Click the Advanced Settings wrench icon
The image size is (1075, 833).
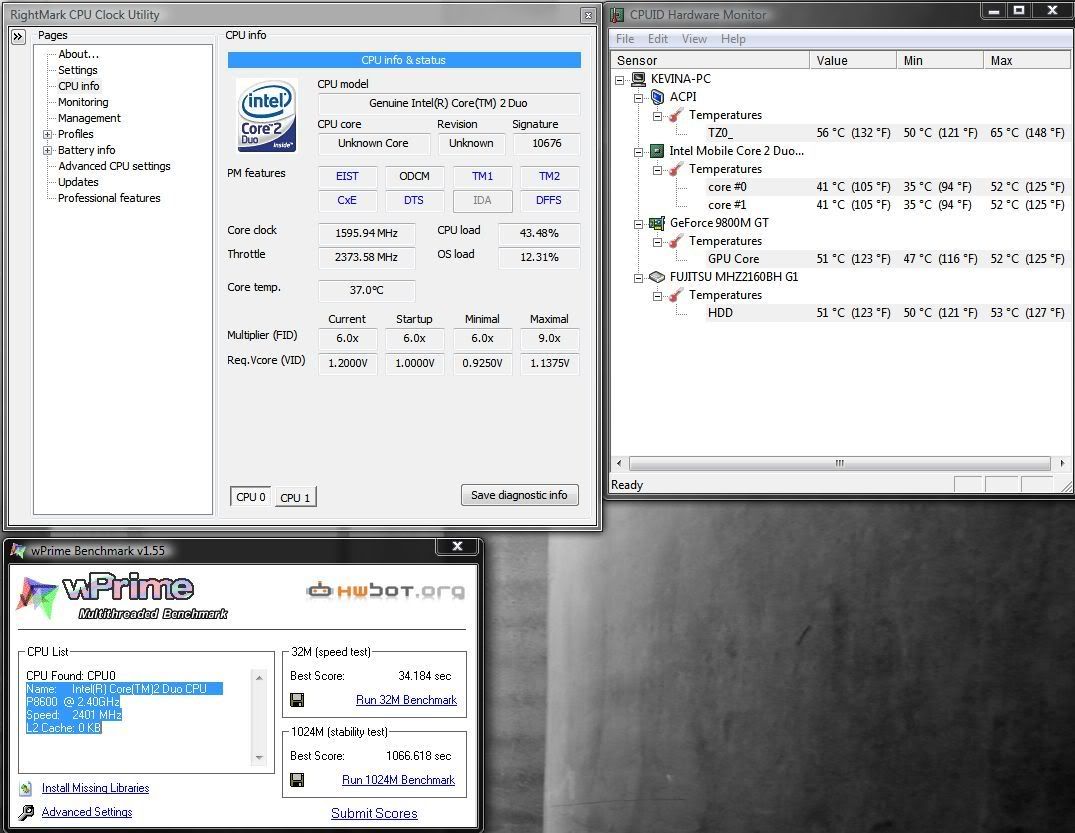click(x=26, y=812)
